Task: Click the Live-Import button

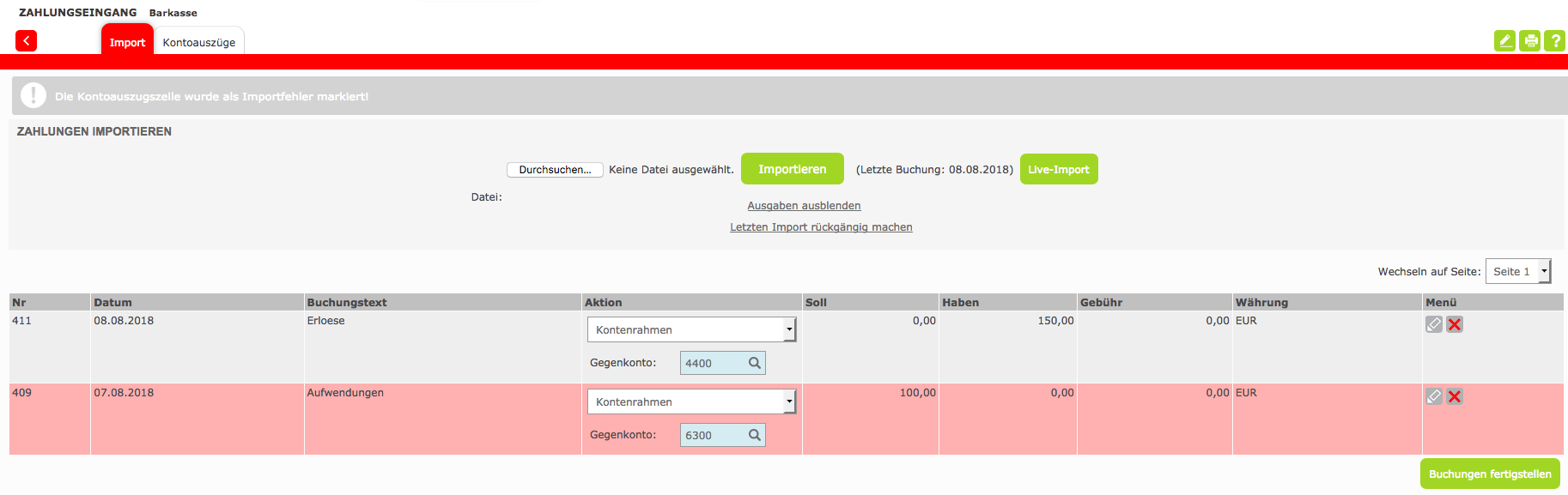Action: [x=1058, y=169]
